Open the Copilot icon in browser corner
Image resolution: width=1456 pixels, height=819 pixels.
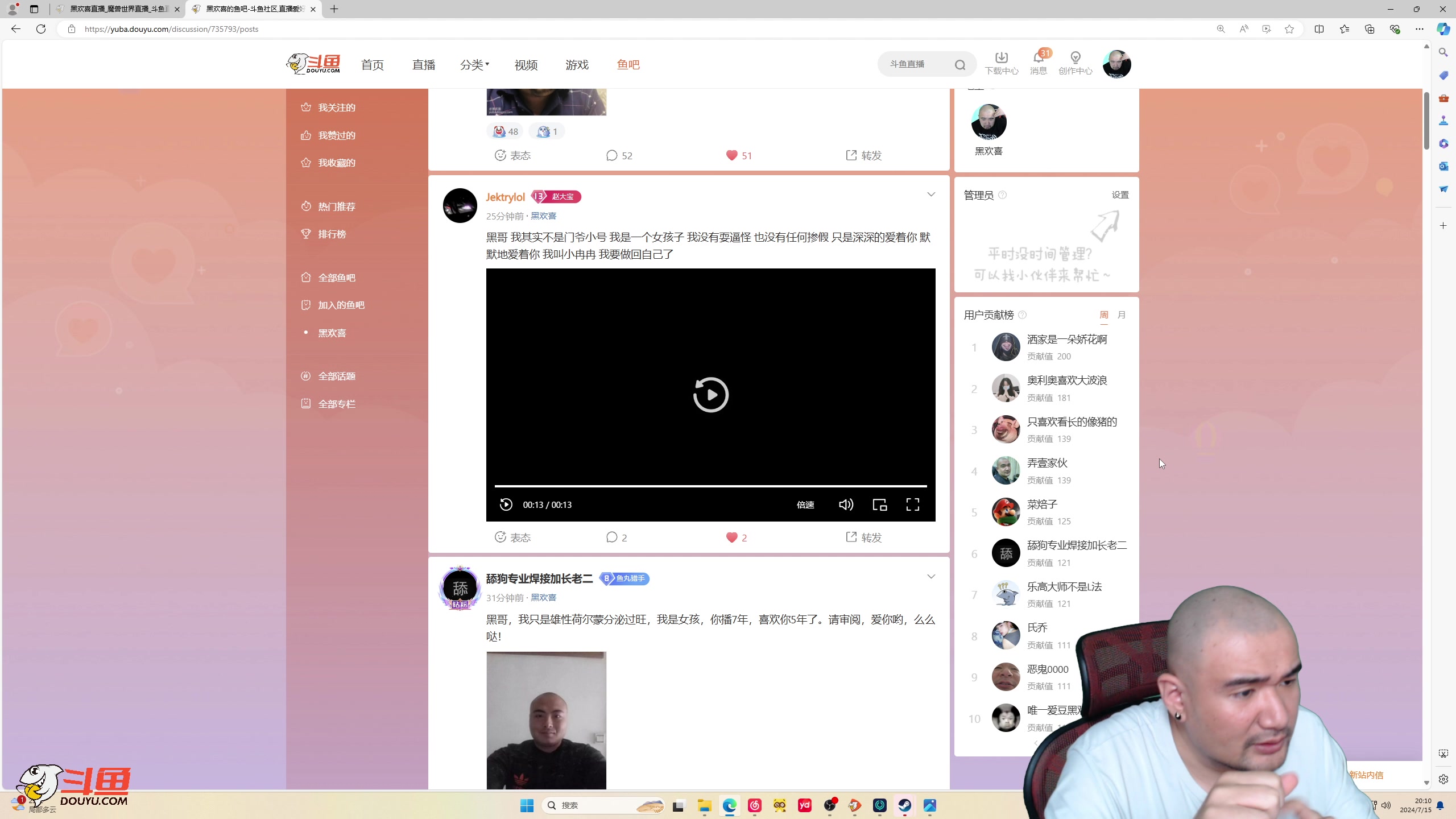(1443, 29)
